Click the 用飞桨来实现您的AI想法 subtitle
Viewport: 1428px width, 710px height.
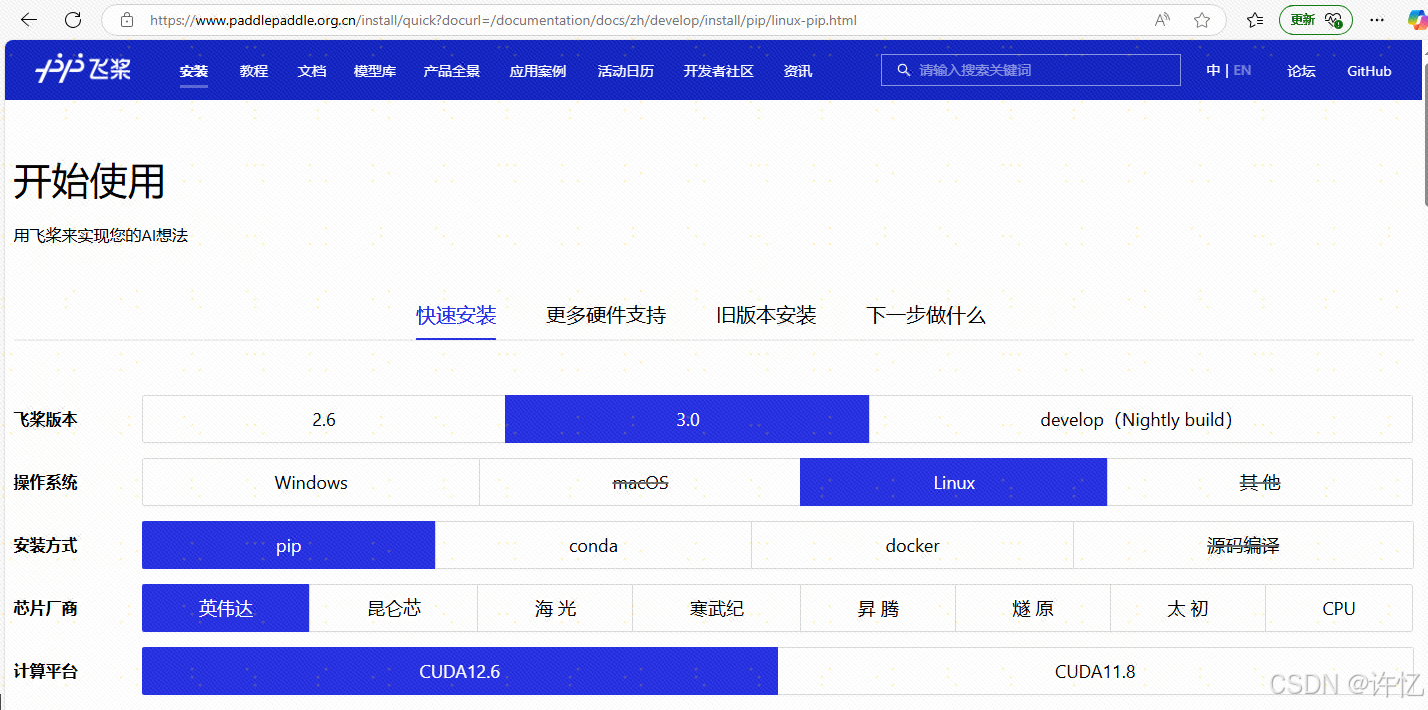pyautogui.click(x=101, y=236)
